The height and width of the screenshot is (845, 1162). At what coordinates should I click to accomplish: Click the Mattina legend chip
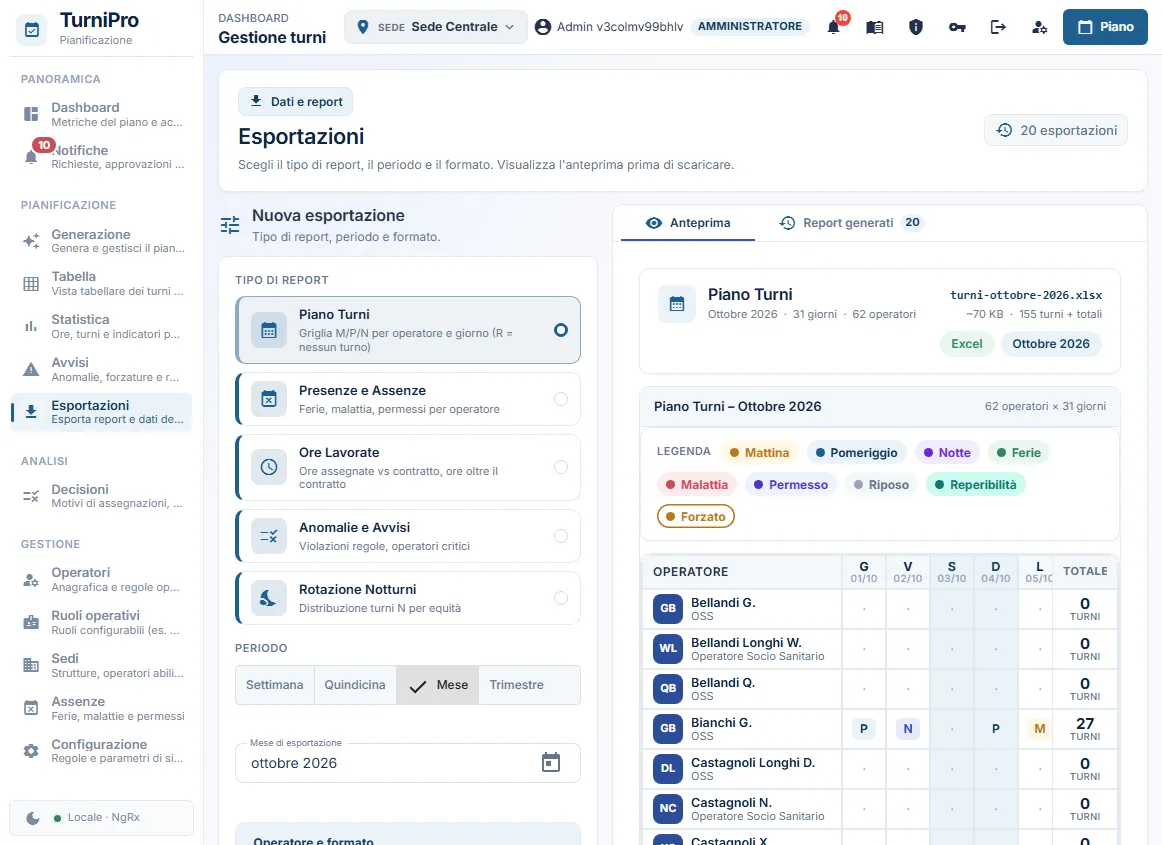[760, 453]
